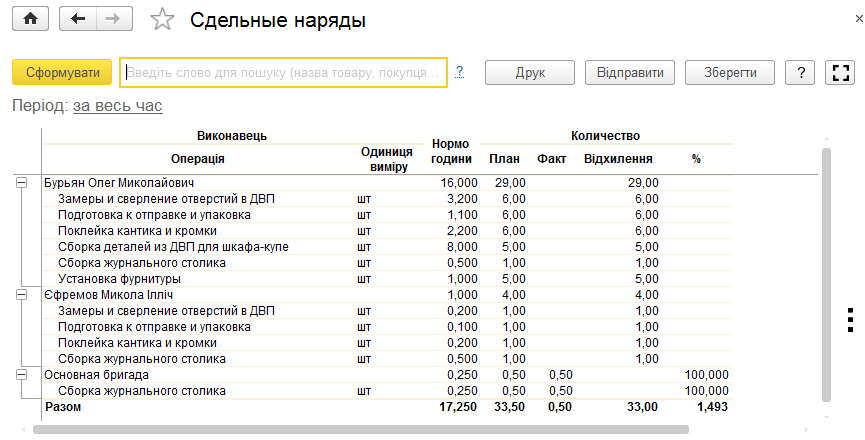
Task: Select the total percent value 1,493
Action: pos(712,407)
